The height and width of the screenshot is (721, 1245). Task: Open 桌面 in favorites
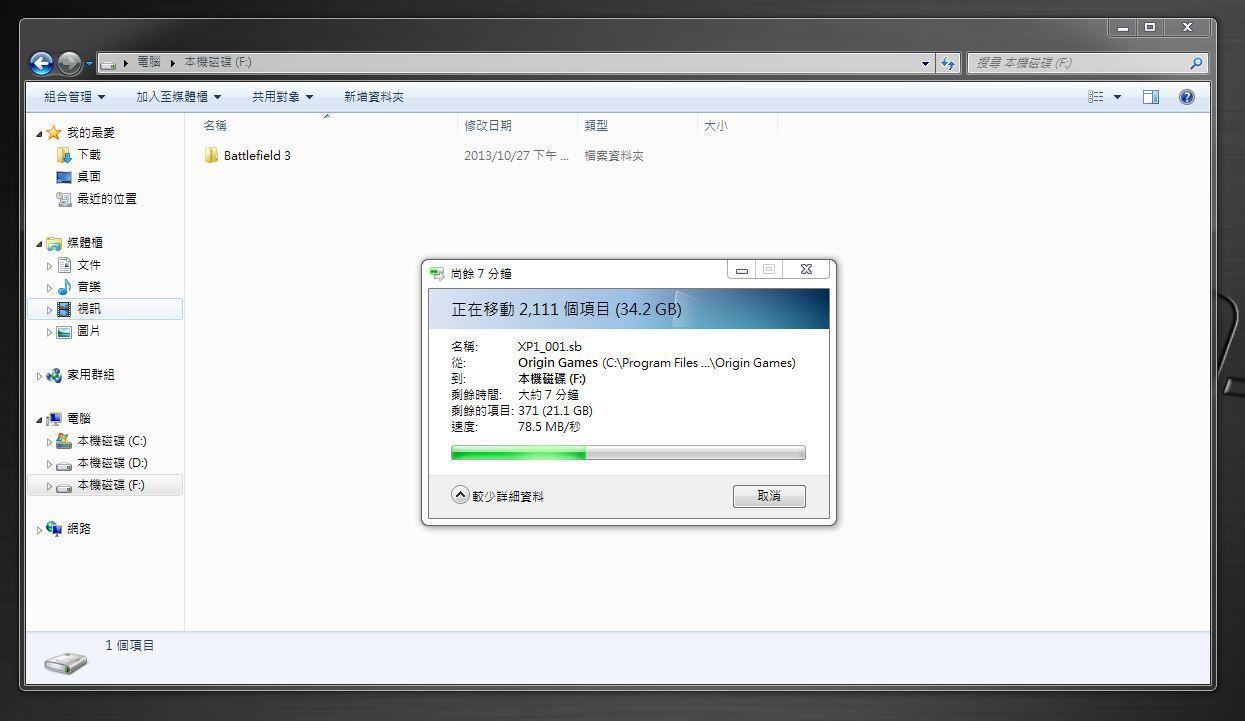[89, 177]
